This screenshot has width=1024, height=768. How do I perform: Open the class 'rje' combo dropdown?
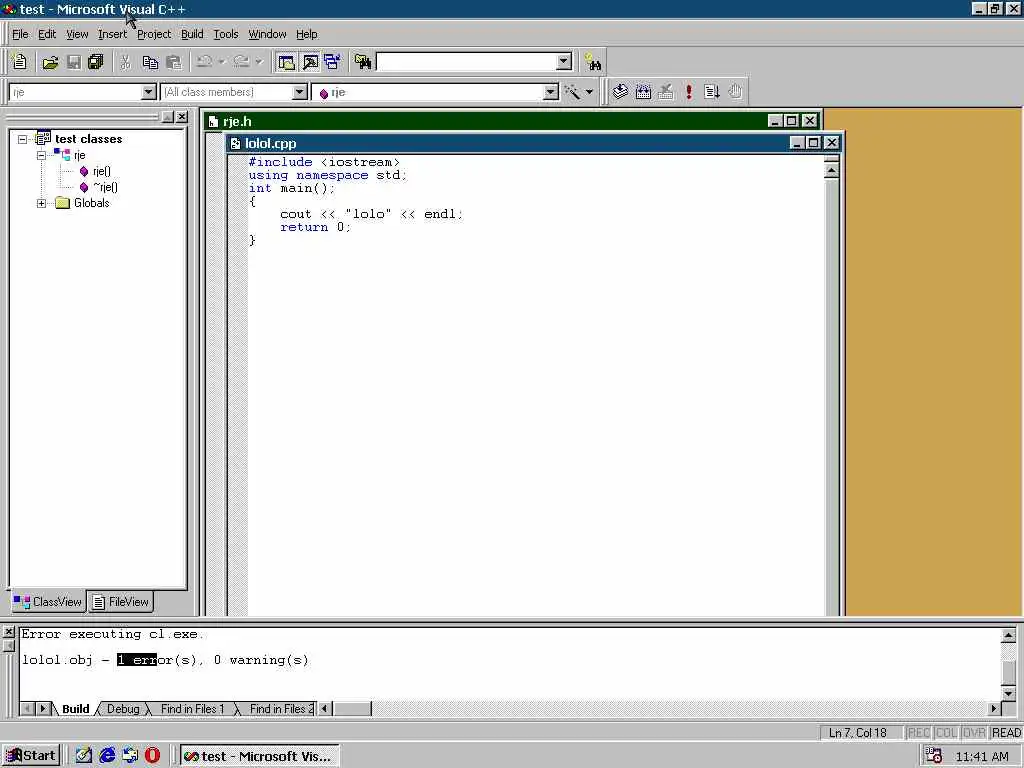[x=149, y=92]
